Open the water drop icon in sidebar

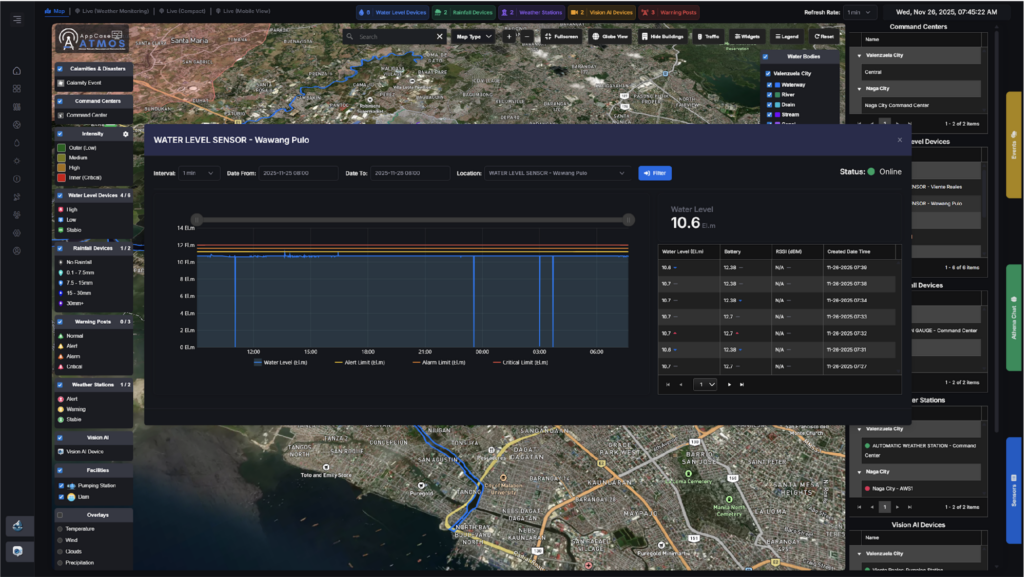click(17, 143)
